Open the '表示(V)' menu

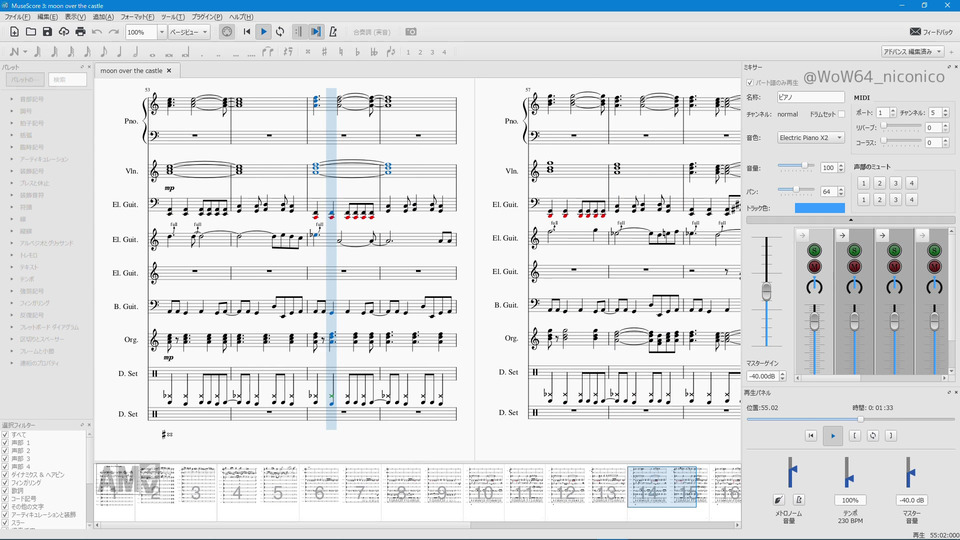tap(75, 17)
